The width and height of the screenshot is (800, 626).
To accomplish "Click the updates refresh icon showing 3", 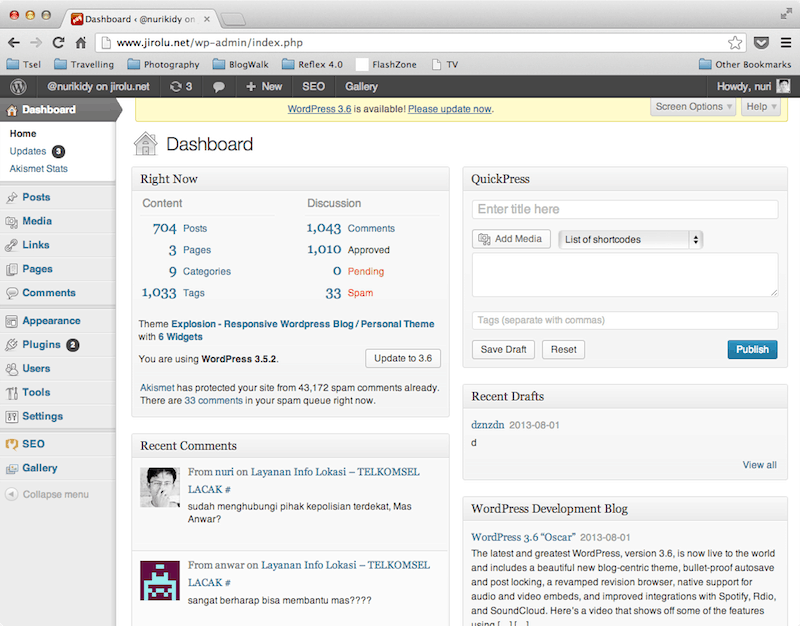I will tap(181, 87).
